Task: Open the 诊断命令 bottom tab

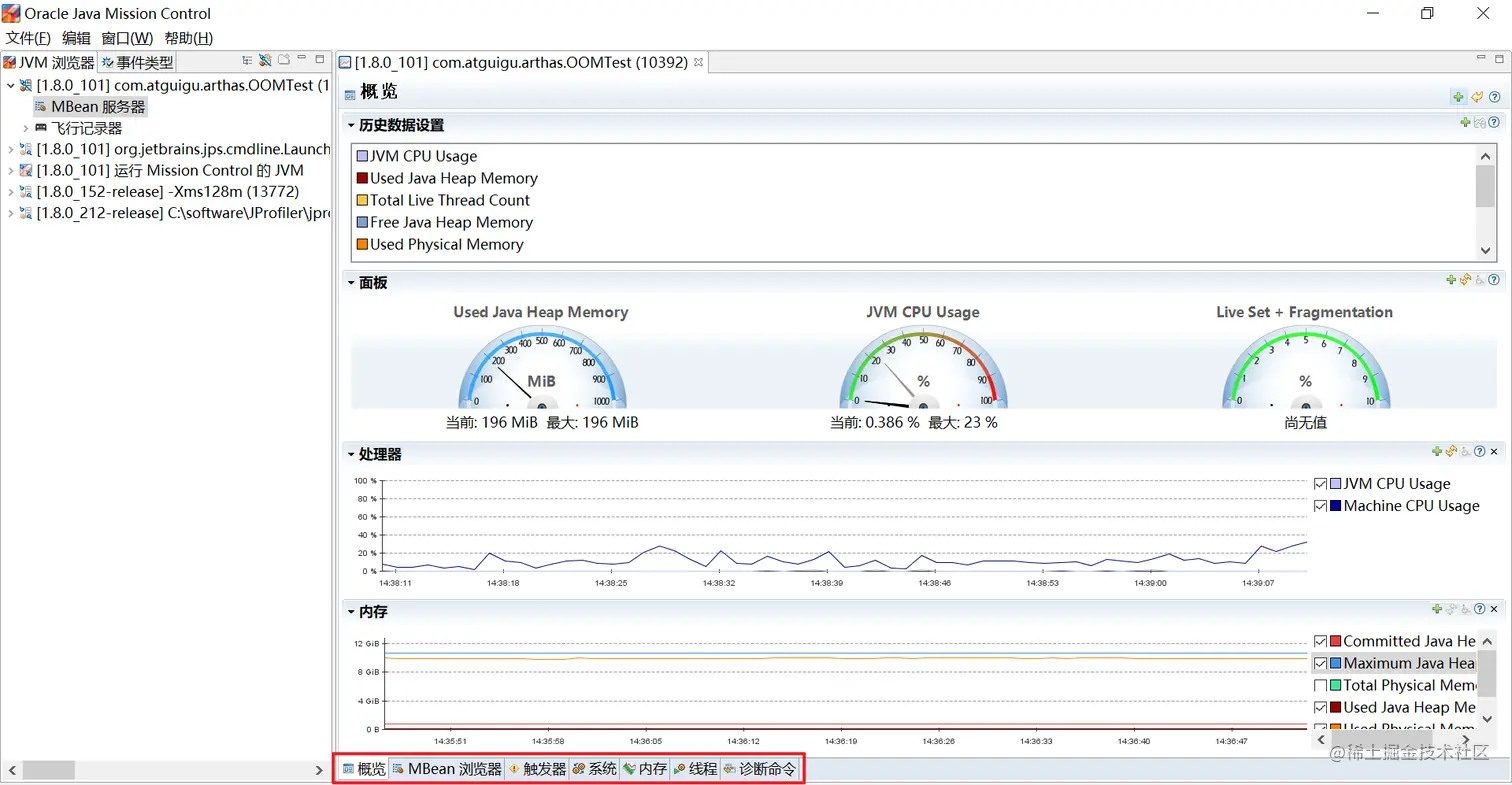Action: 760,769
